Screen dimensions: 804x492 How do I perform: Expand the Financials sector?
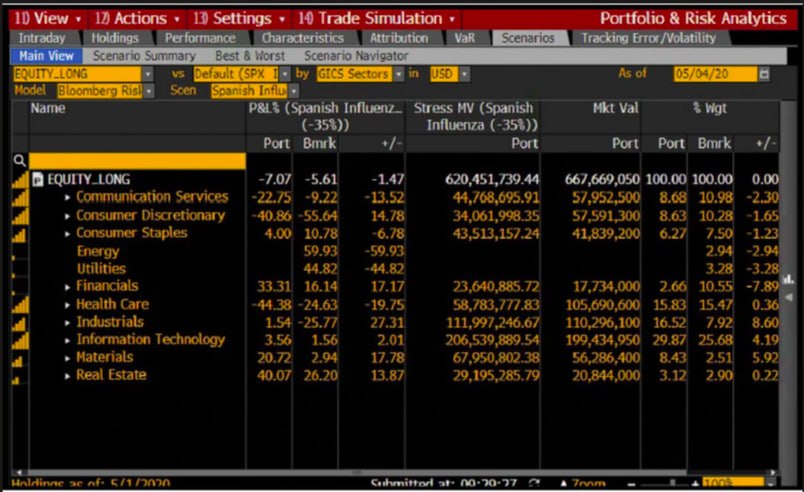tap(67, 287)
